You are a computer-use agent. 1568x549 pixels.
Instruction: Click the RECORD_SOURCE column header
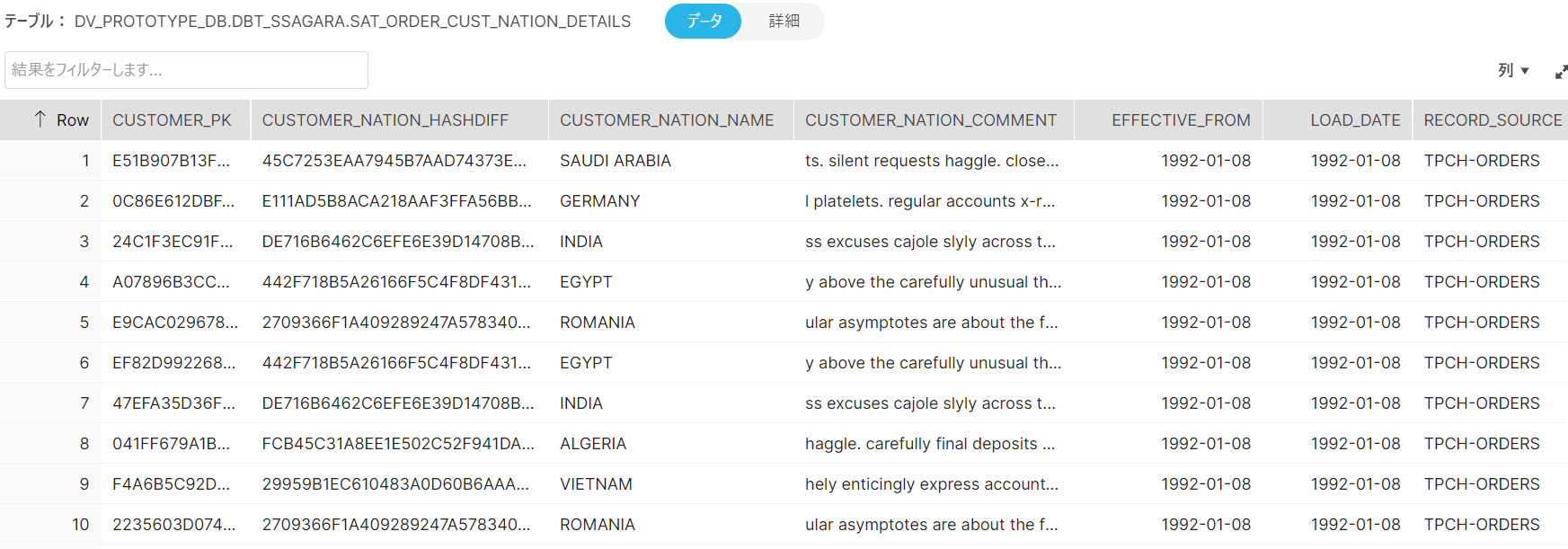(x=1492, y=120)
